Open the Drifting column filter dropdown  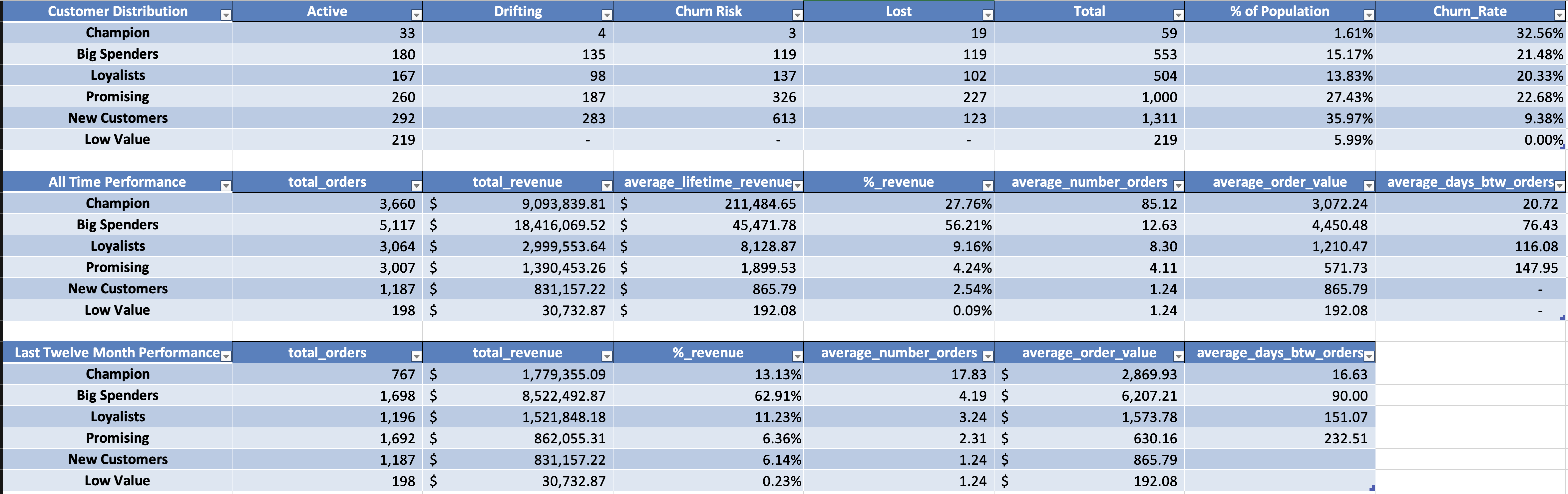pyautogui.click(x=607, y=15)
